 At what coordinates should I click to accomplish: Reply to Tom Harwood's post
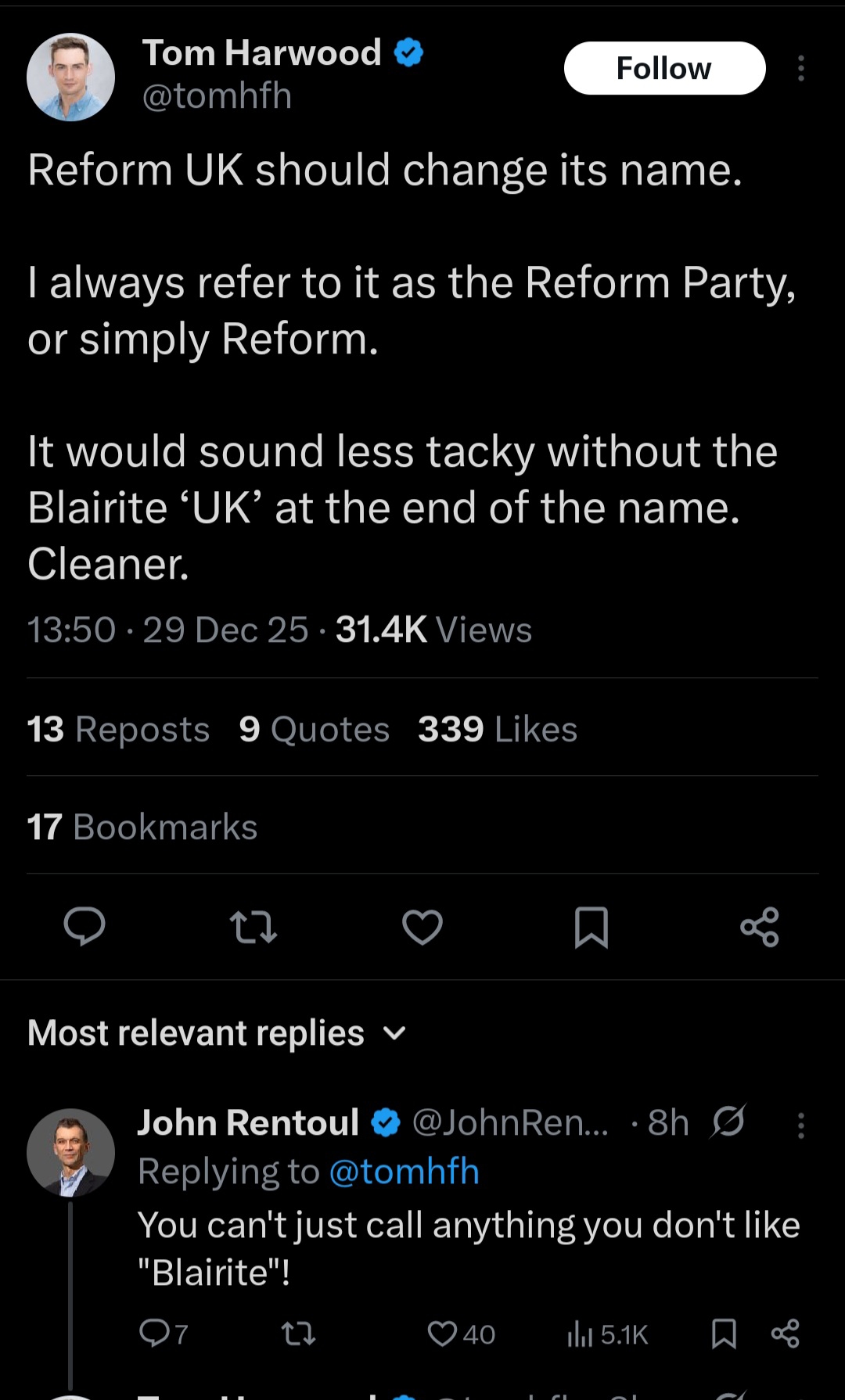[84, 927]
